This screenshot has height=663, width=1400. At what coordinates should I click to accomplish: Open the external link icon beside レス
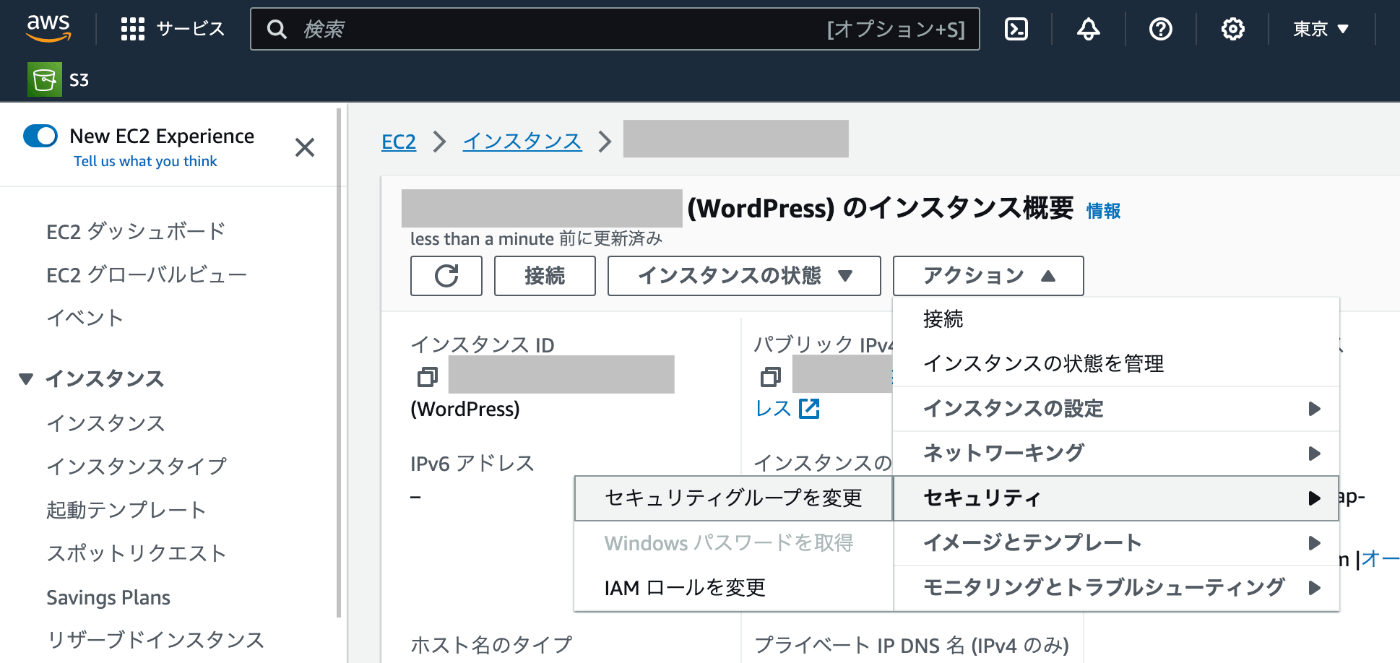(808, 408)
